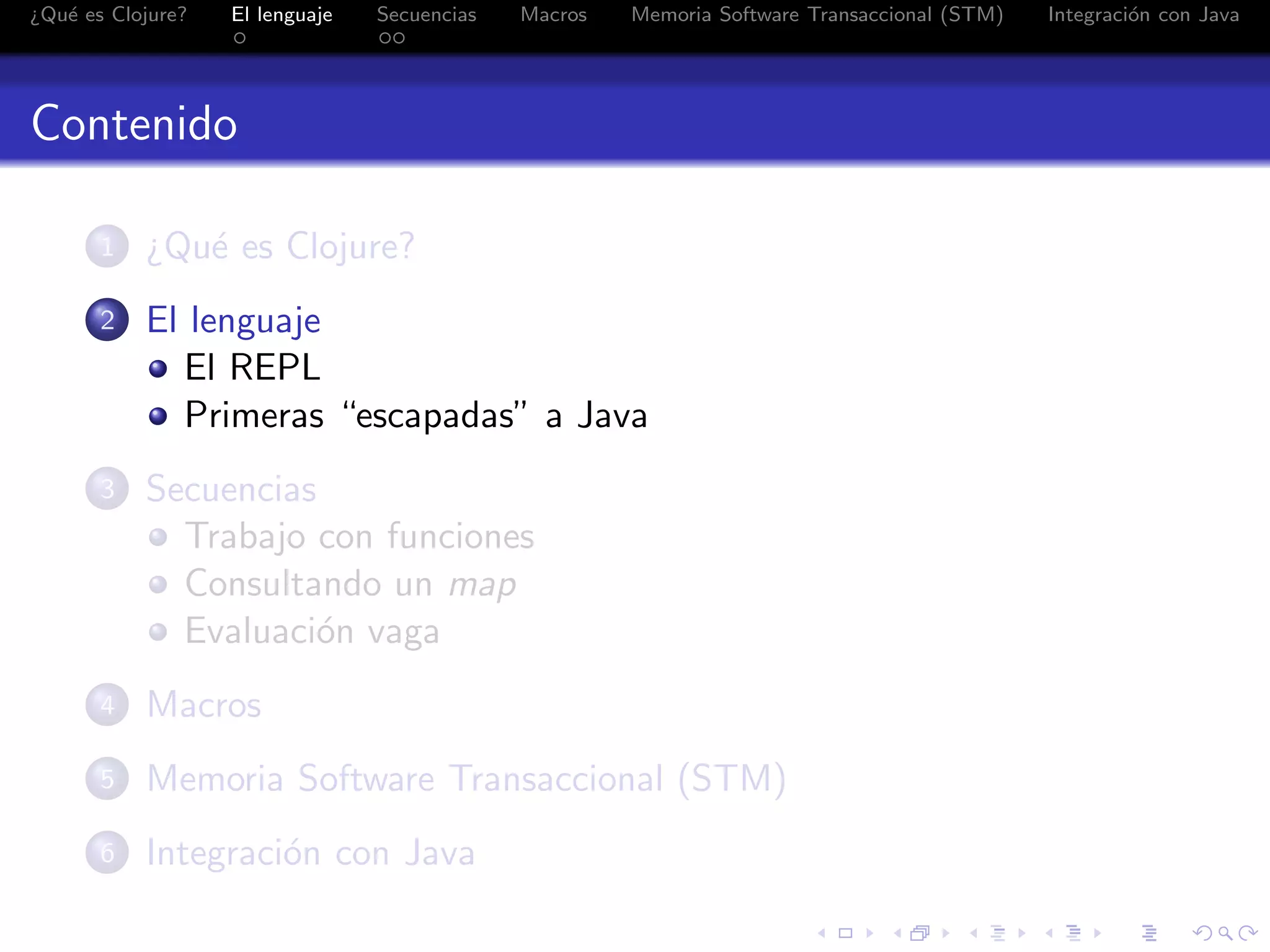The height and width of the screenshot is (952, 1270).
Task: Click the first slide dot under Secuencias
Action: 385,38
